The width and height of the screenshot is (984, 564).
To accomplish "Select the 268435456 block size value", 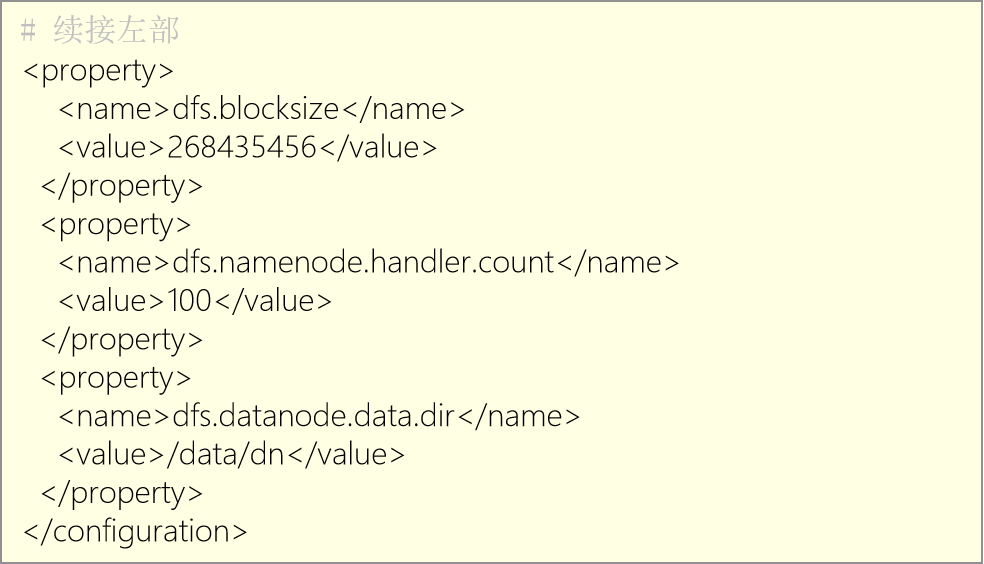I will pyautogui.click(x=242, y=147).
